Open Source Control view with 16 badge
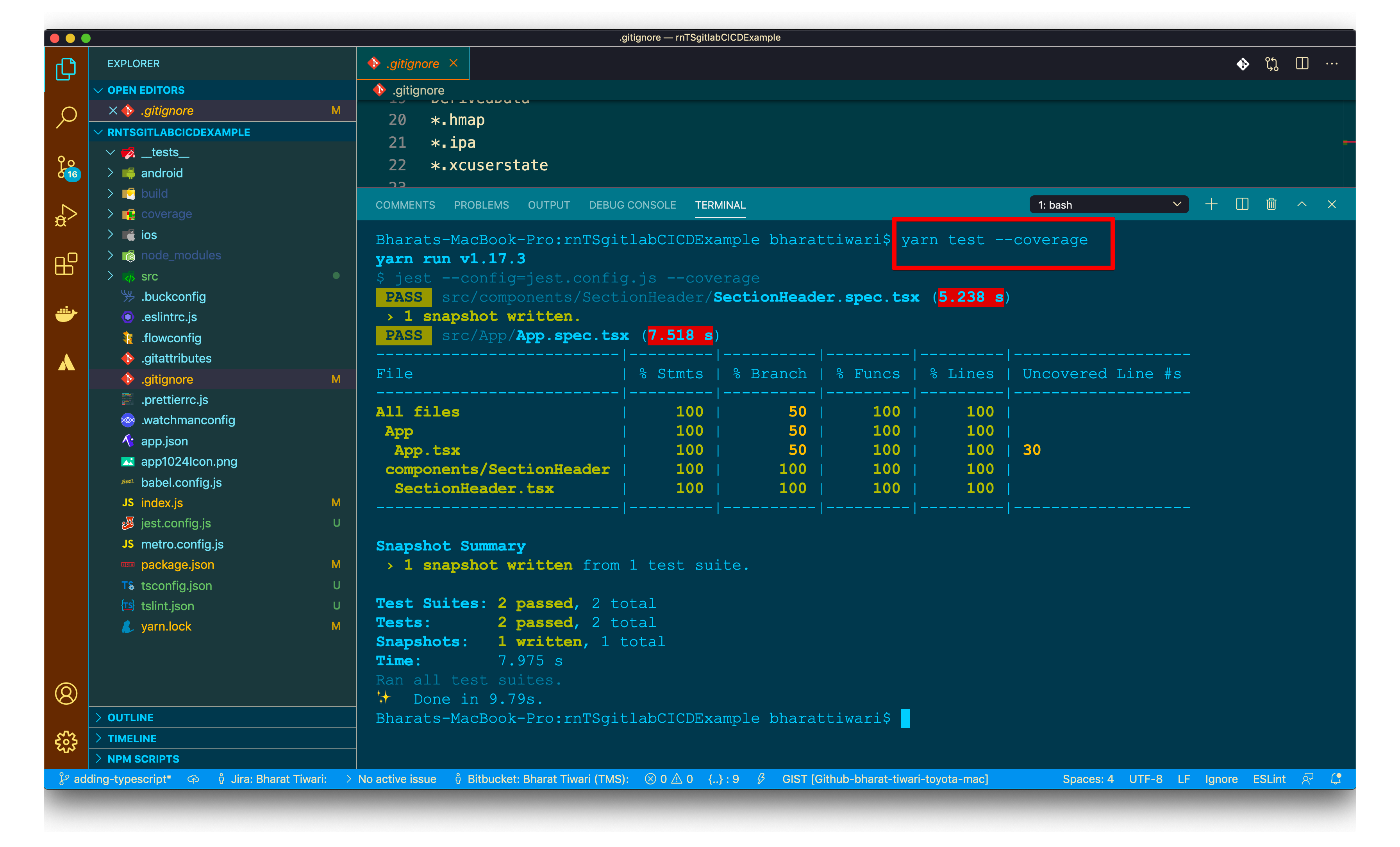Screen dimensions: 1400x847 66,166
